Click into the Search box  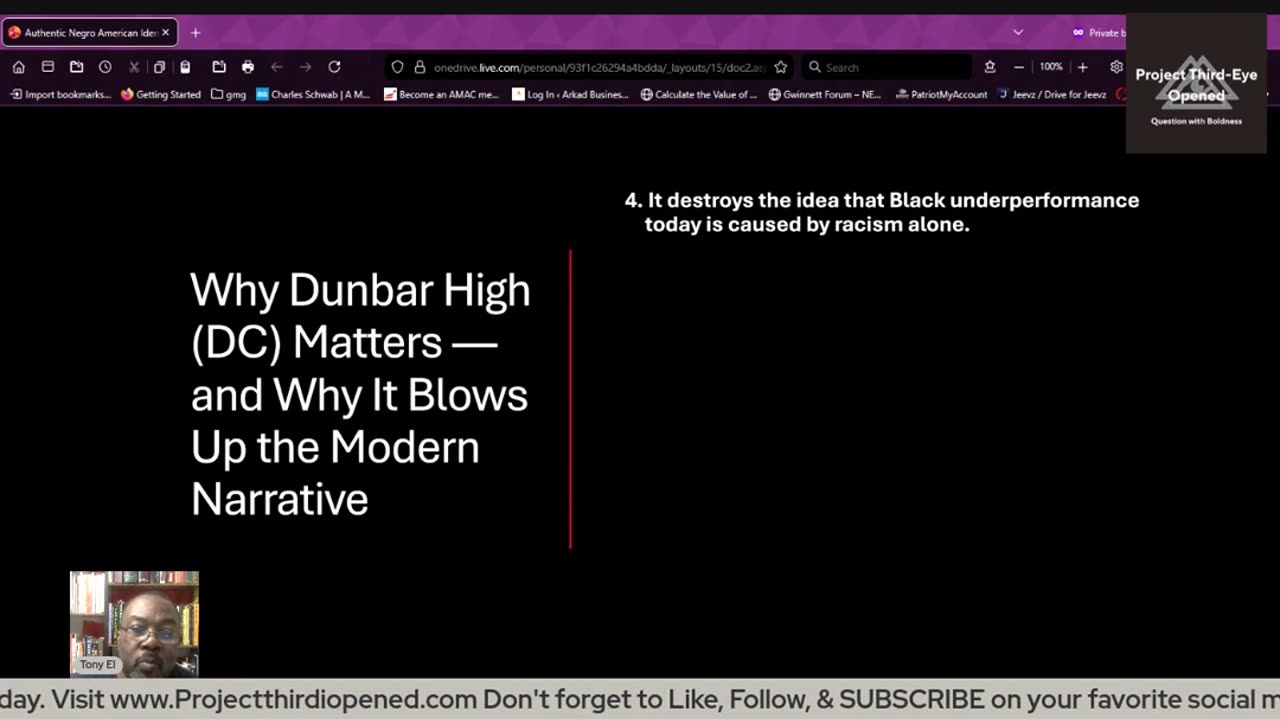[x=885, y=67]
